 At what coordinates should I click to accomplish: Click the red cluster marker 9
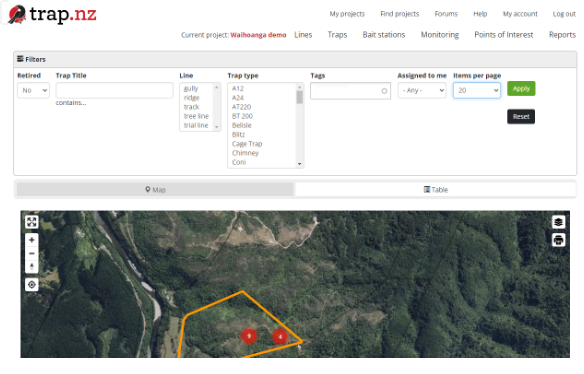coord(249,336)
